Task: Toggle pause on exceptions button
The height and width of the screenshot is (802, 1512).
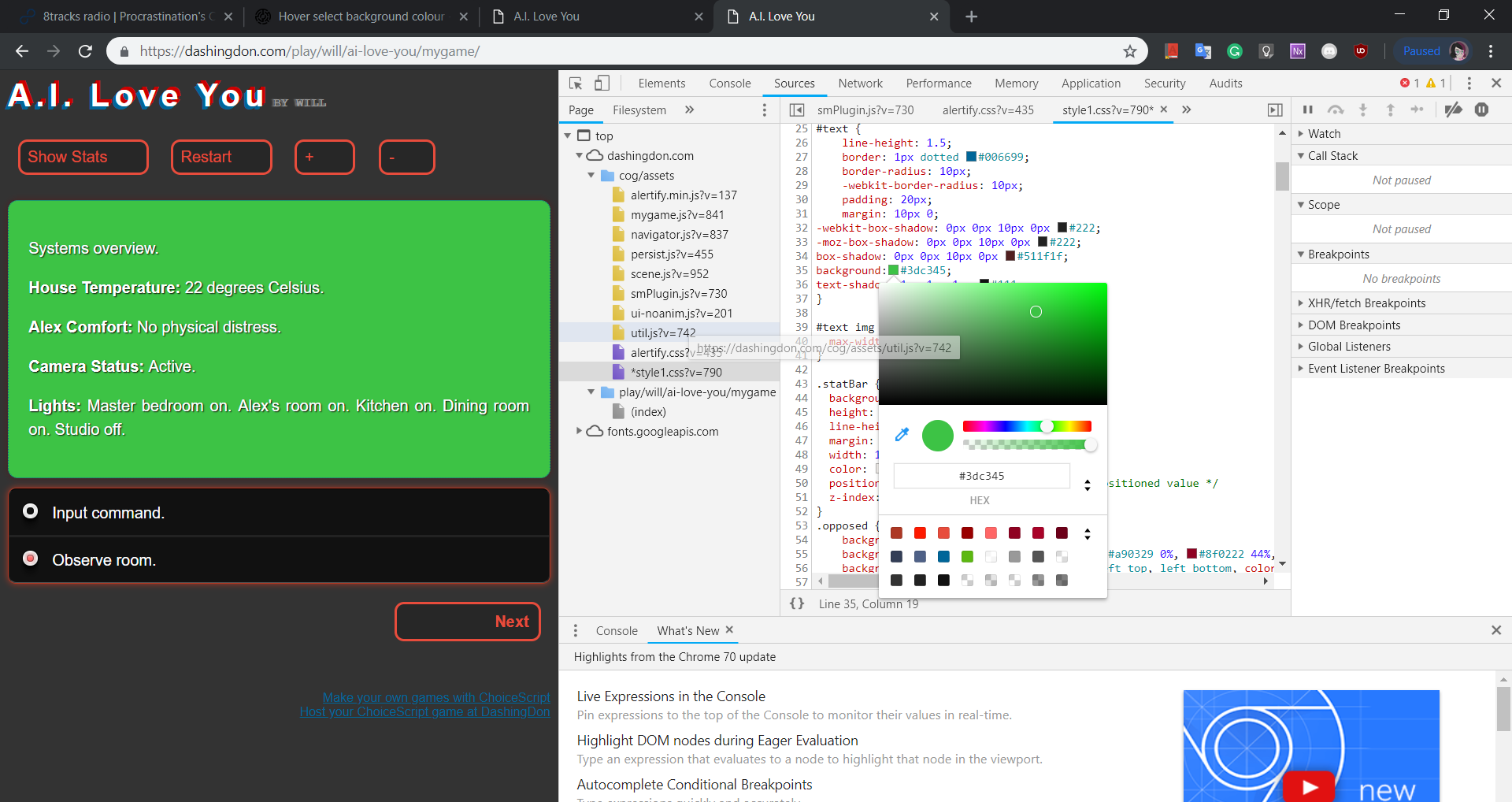Action: coord(1481,110)
